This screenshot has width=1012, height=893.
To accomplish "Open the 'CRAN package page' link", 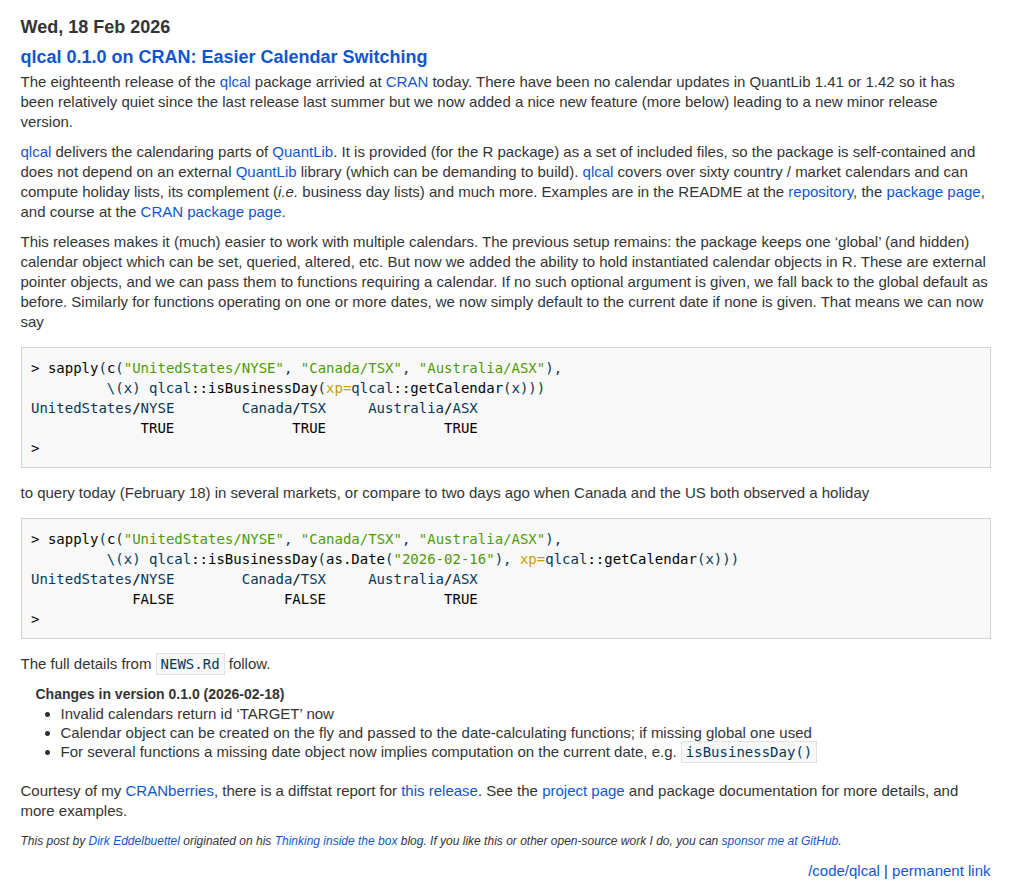I will pos(212,212).
